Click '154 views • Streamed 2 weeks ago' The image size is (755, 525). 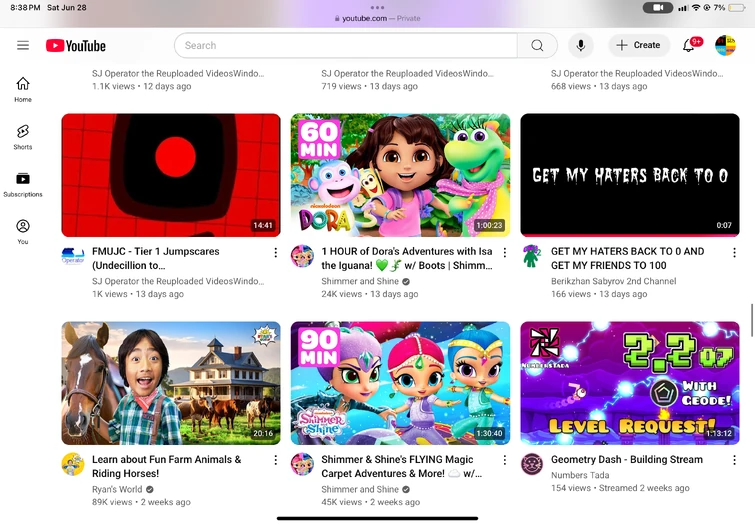(x=620, y=488)
